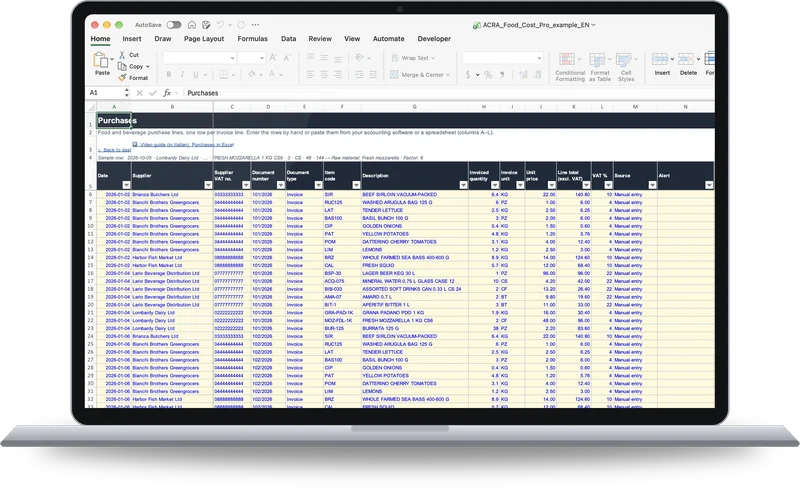Click the formula bar containing Purchases
Viewport: 800px width, 489px height.
449,93
